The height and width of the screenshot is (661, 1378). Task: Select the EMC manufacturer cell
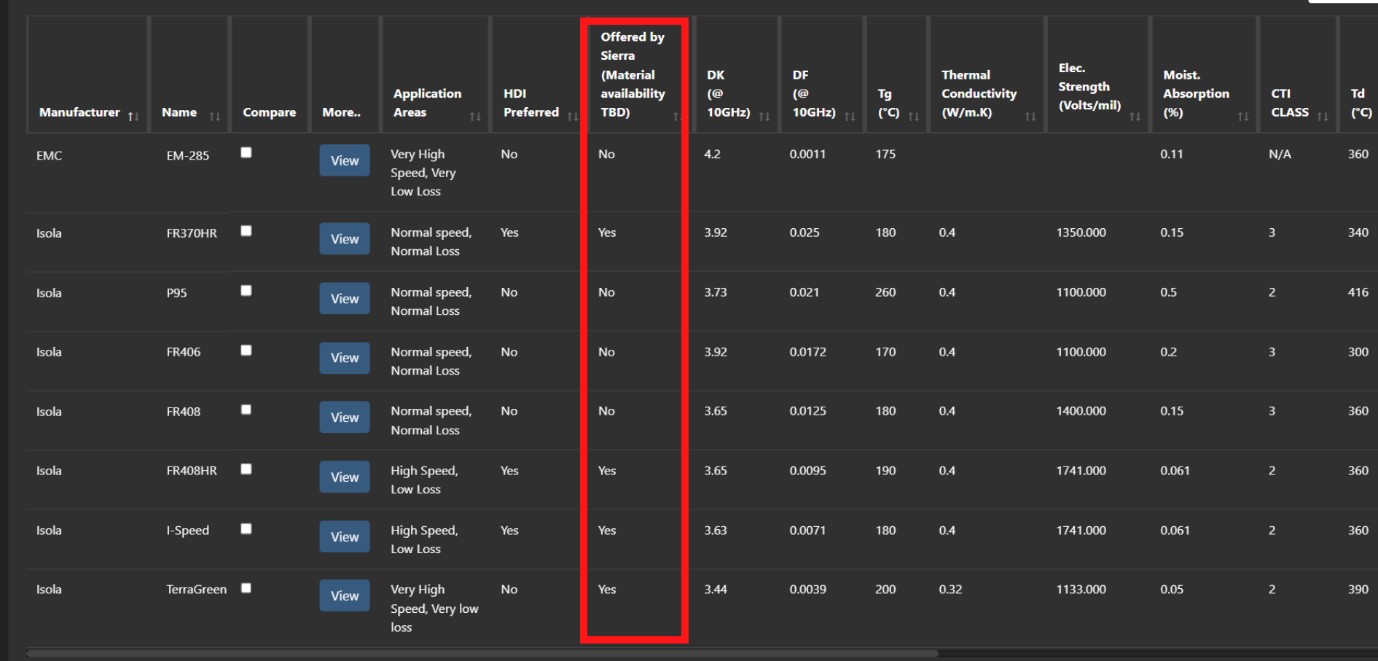point(49,155)
